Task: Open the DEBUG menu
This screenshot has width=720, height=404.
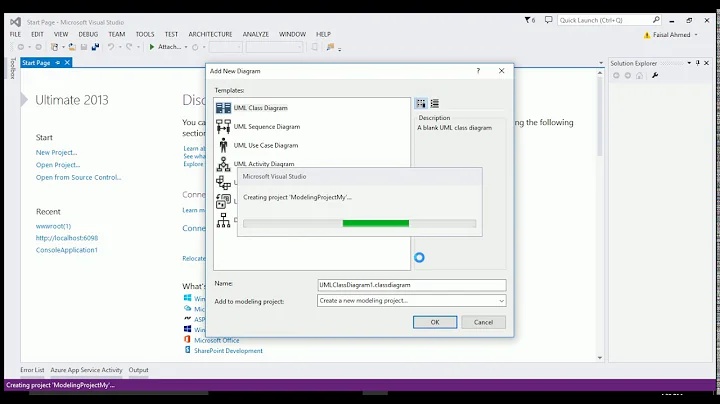Action: click(88, 34)
